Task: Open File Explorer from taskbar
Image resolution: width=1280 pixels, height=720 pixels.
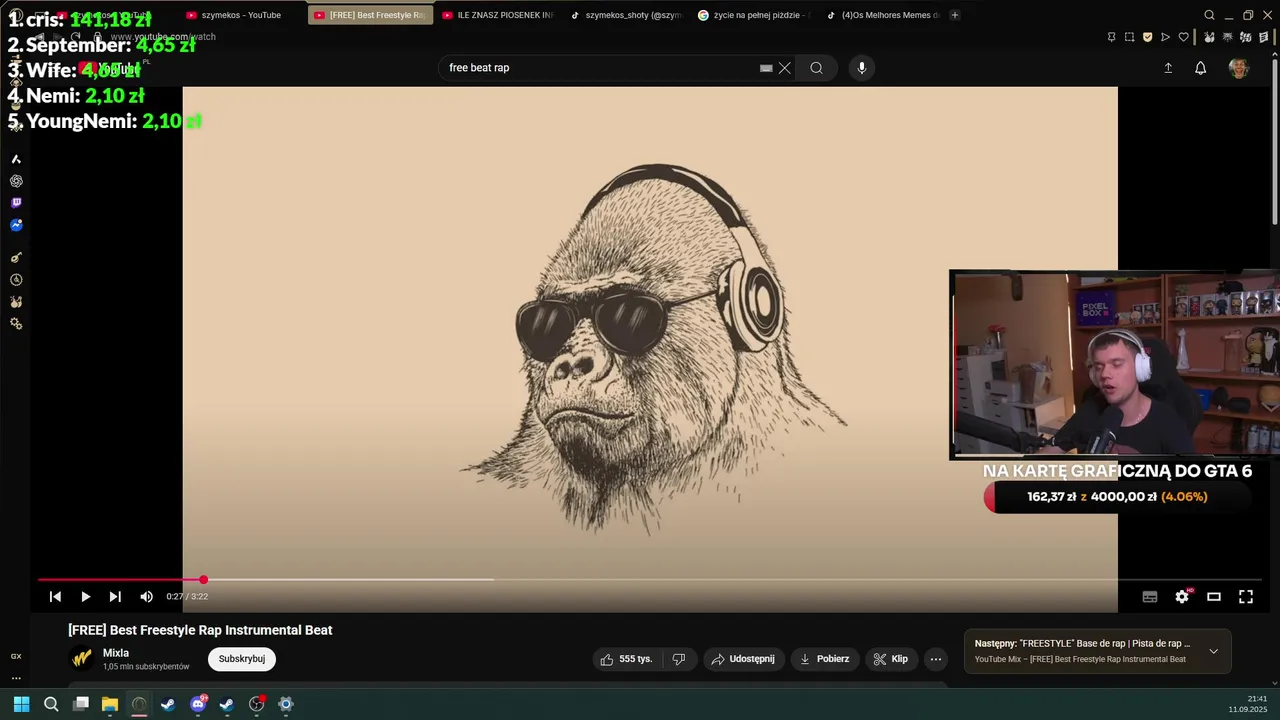Action: [110, 704]
